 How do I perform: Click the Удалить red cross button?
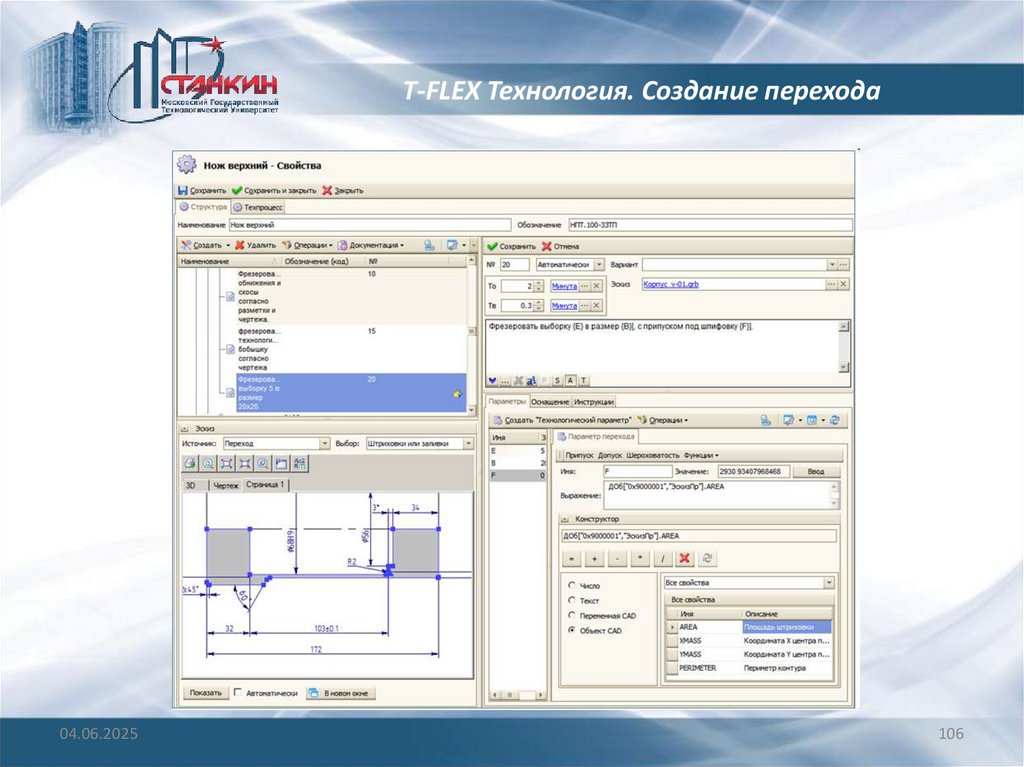(x=255, y=245)
